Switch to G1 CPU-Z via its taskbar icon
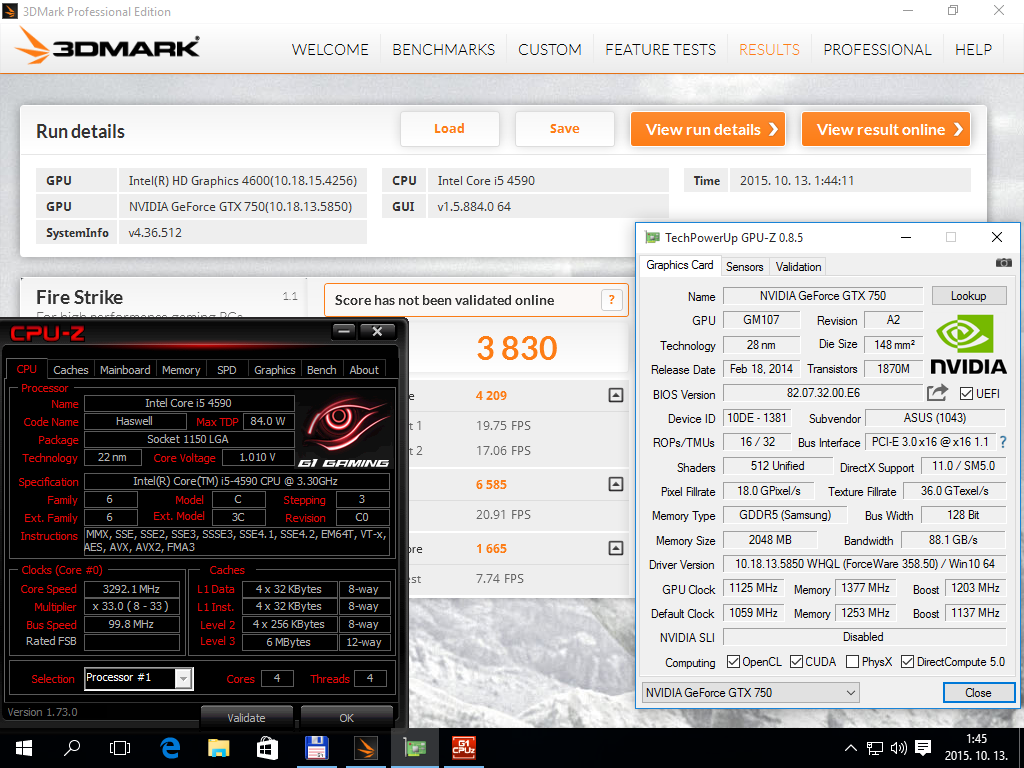This screenshot has width=1024, height=768. pos(464,748)
